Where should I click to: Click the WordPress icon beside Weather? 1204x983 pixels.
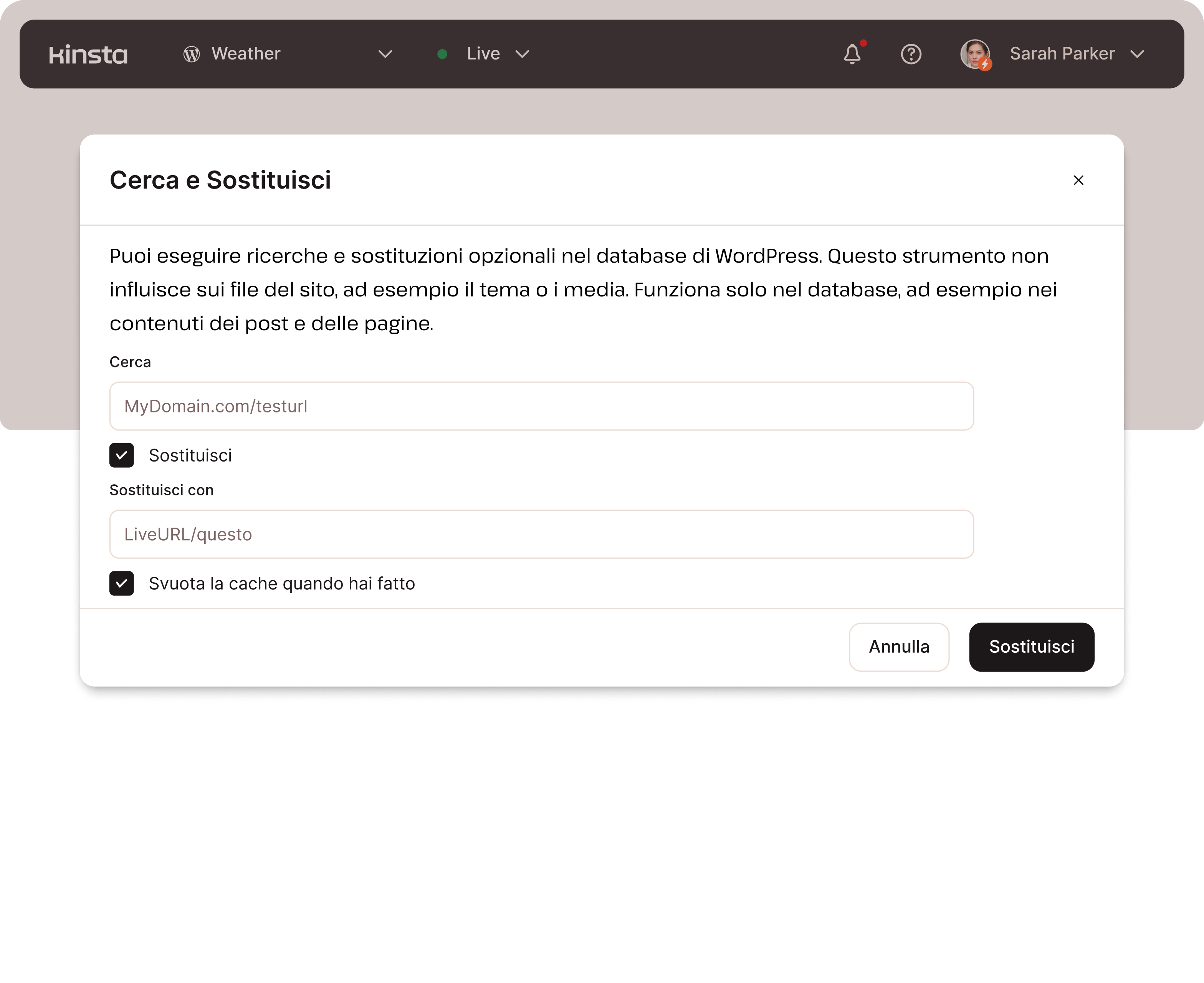pos(191,55)
